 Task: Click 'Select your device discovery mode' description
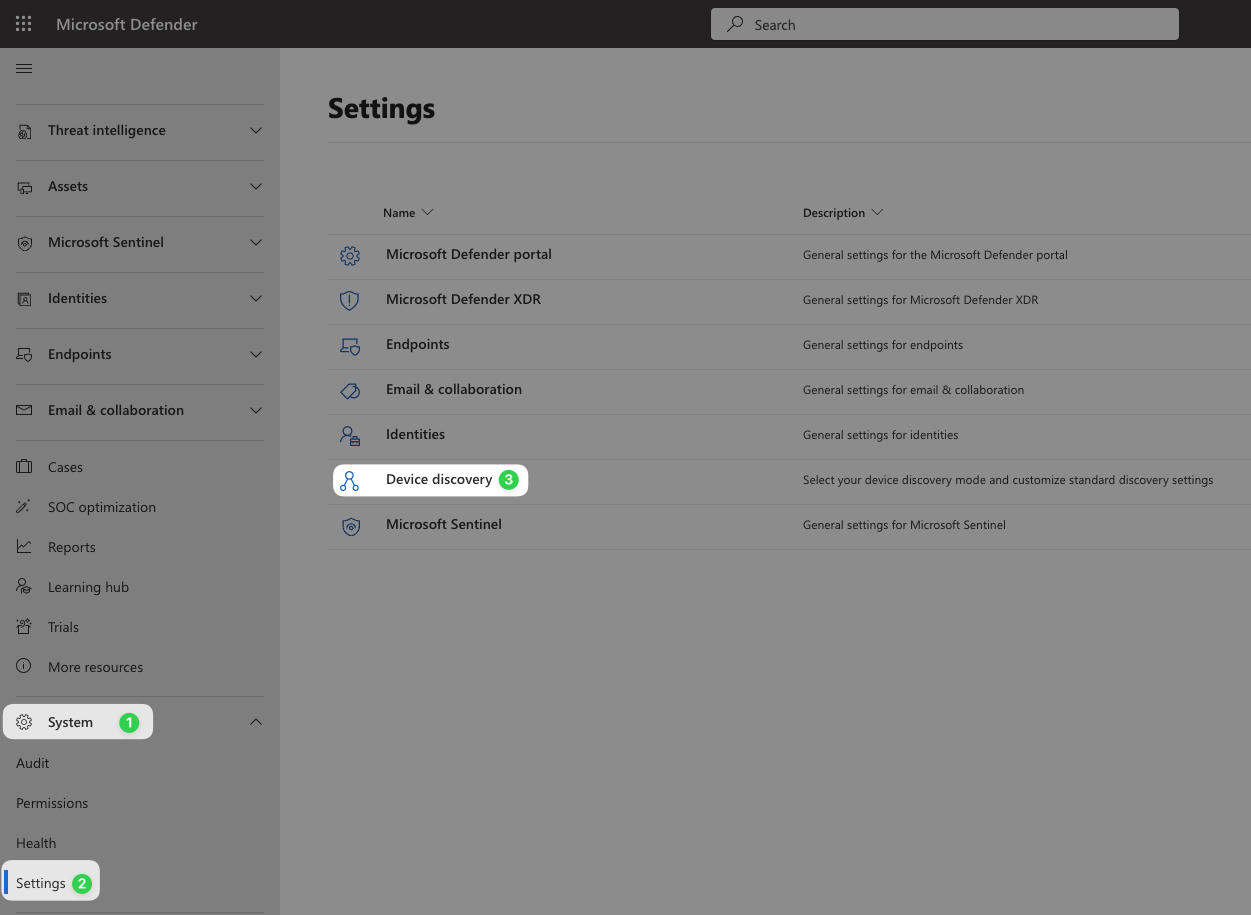1008,480
